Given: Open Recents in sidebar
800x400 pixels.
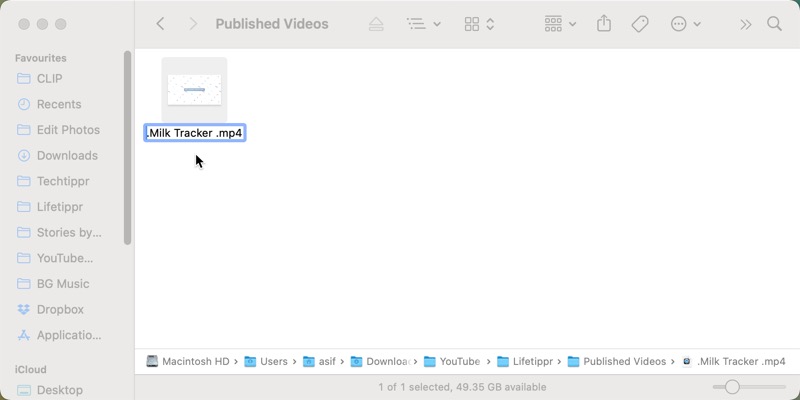Looking at the screenshot, I should (49, 104).
